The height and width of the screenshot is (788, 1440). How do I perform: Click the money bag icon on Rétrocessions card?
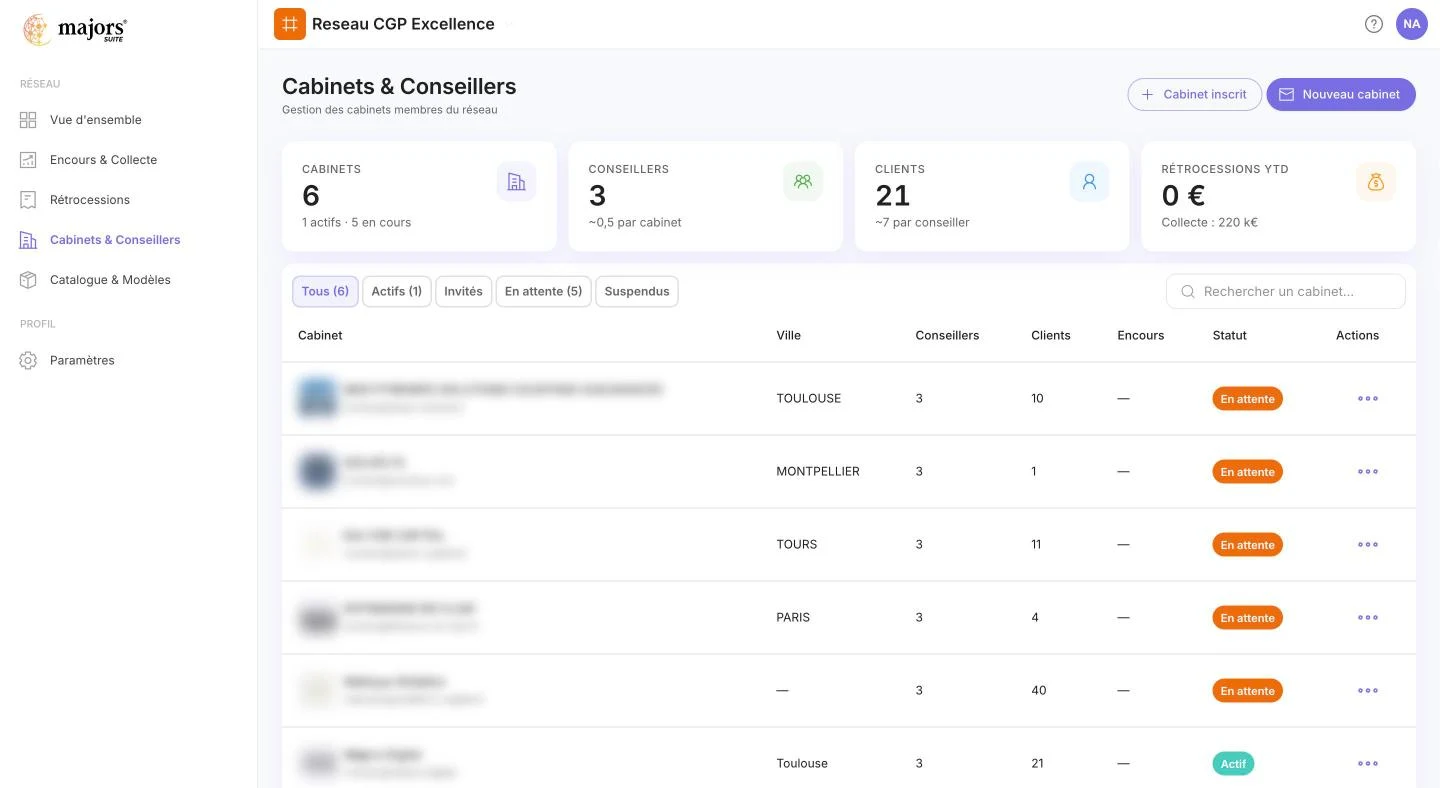[1376, 182]
